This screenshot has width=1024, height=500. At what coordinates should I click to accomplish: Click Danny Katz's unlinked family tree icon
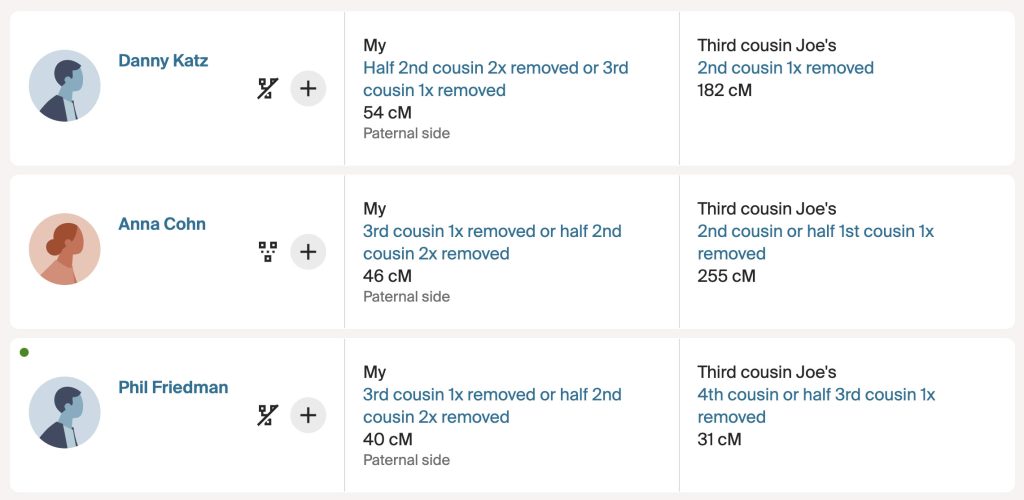coord(267,89)
